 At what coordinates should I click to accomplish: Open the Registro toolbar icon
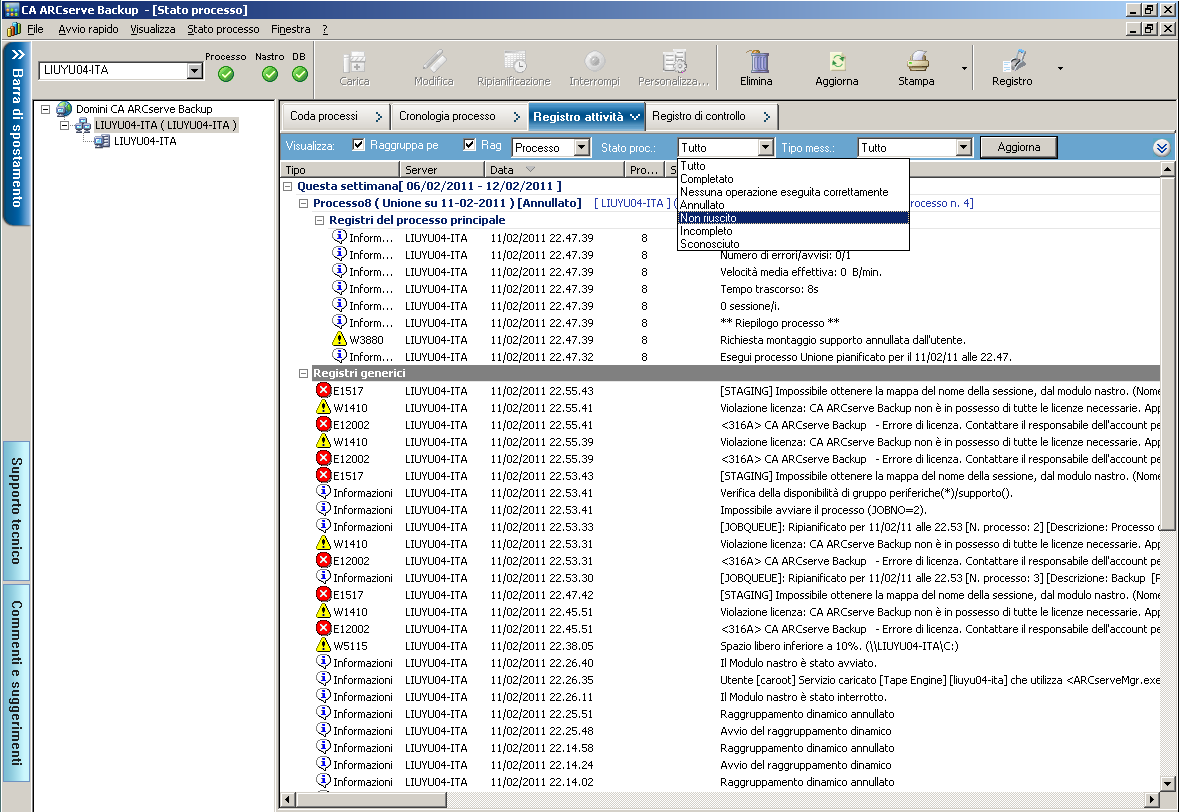(1012, 62)
